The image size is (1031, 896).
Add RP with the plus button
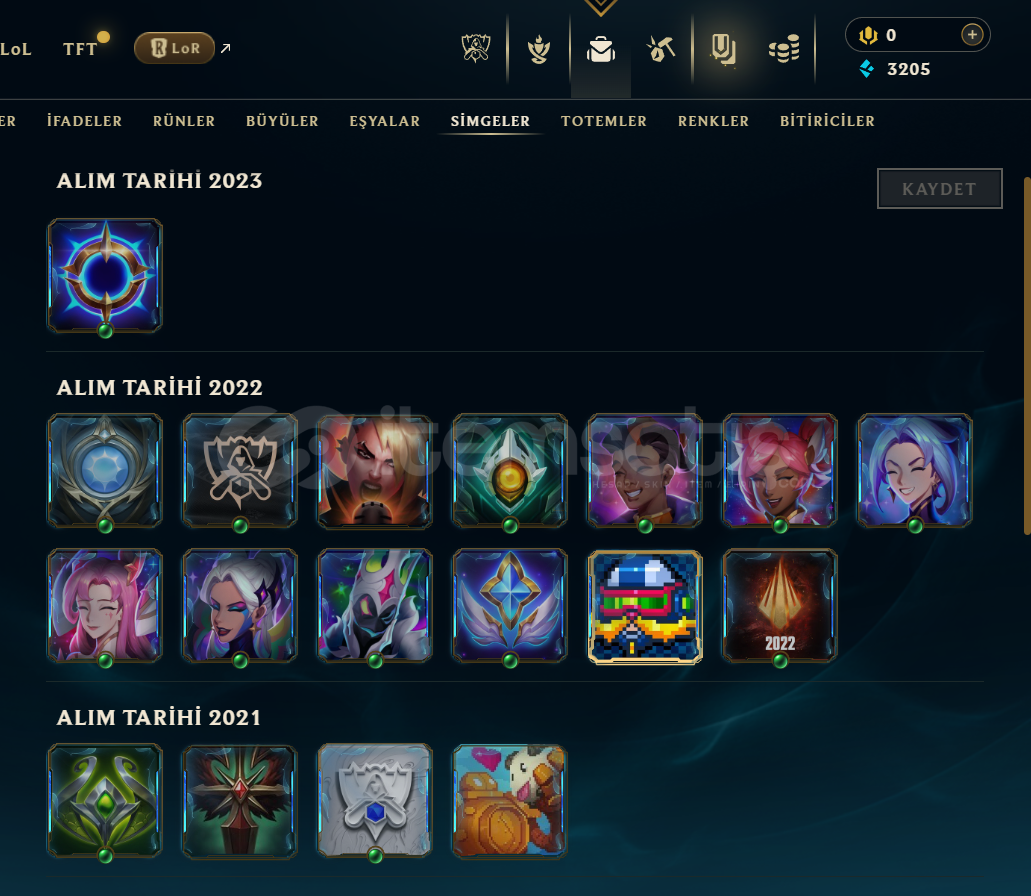(972, 34)
